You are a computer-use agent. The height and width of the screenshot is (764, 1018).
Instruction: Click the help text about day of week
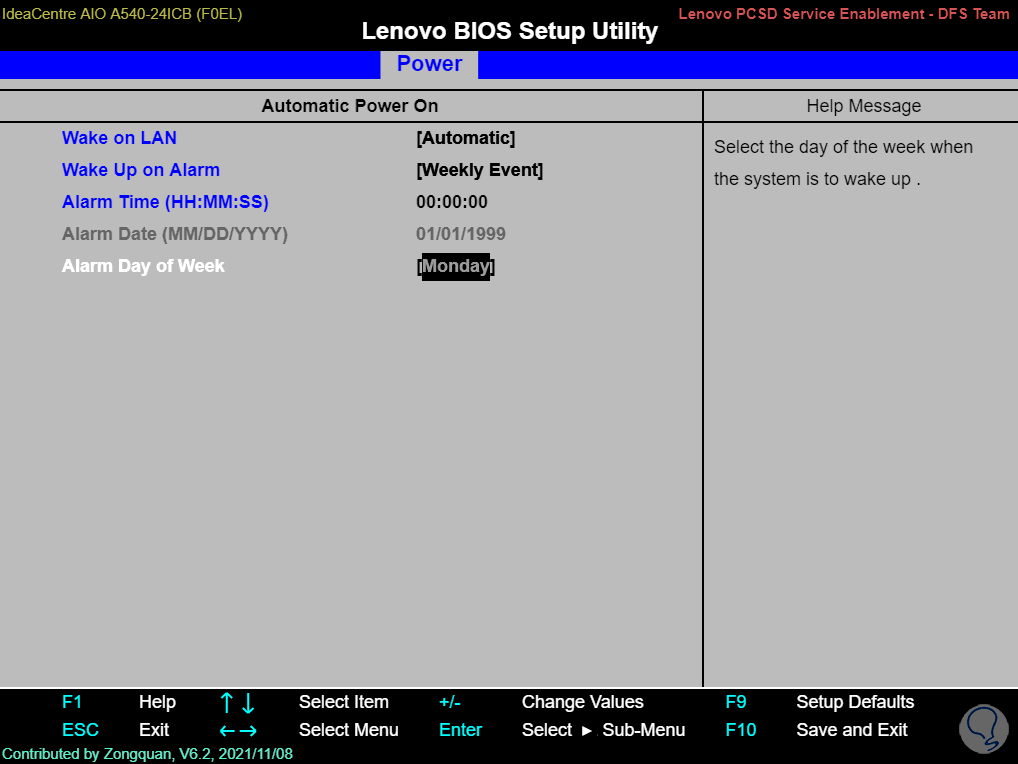click(x=843, y=163)
